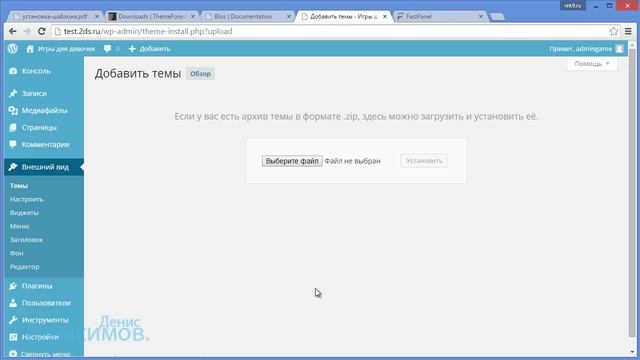The width and height of the screenshot is (640, 360).
Task: Click the browser forward arrow
Action: point(27,31)
